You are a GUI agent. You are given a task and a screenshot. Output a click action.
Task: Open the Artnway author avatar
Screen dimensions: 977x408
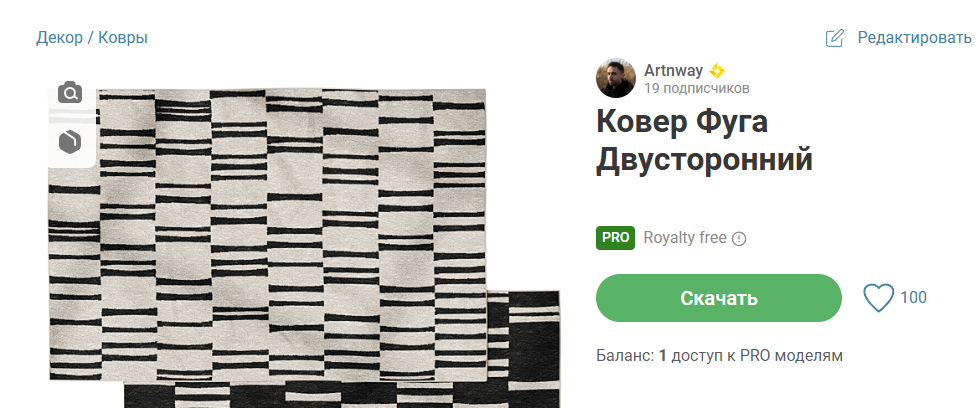[616, 78]
